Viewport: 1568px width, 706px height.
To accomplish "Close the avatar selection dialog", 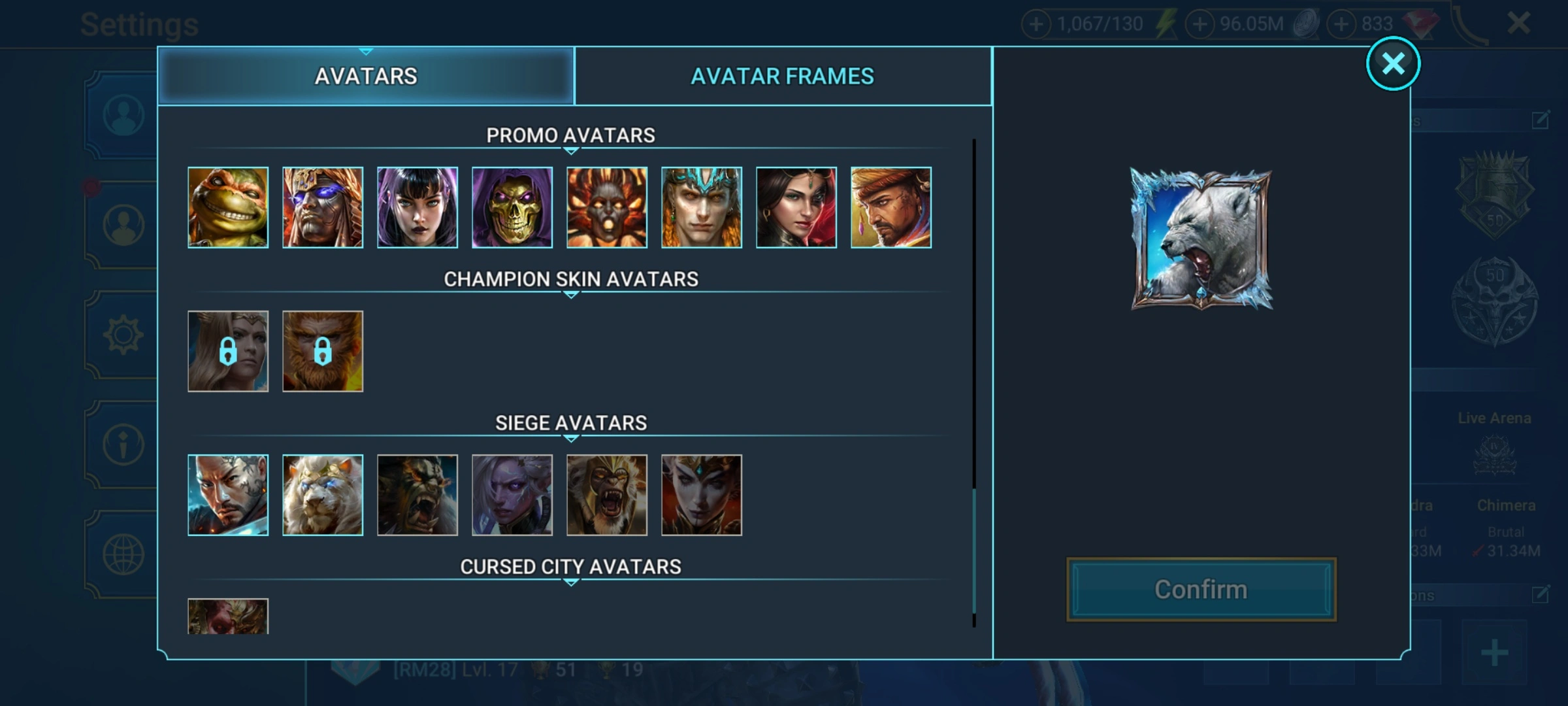I will coord(1393,63).
